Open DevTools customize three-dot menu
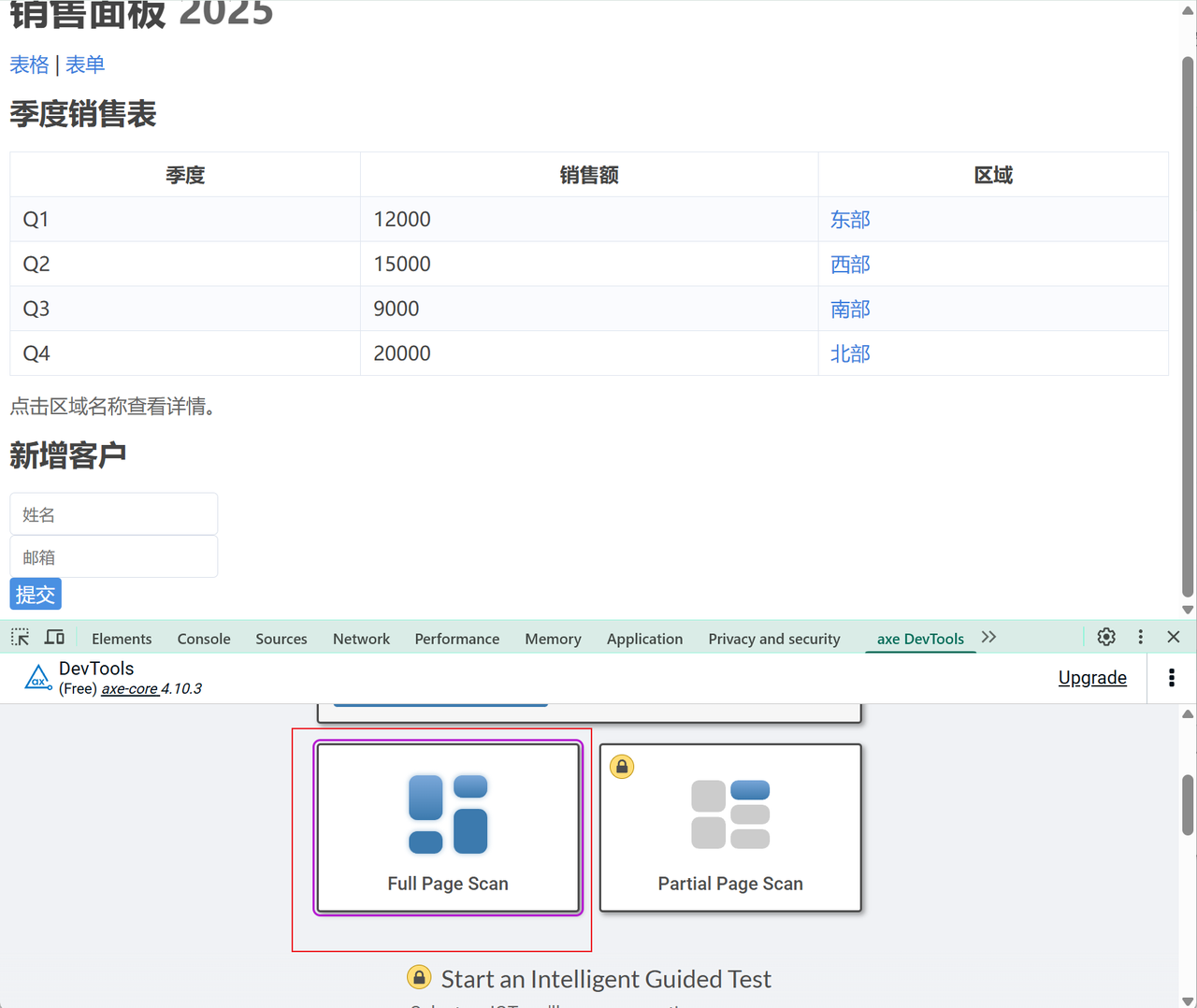The width and height of the screenshot is (1197, 1008). coord(1140,637)
